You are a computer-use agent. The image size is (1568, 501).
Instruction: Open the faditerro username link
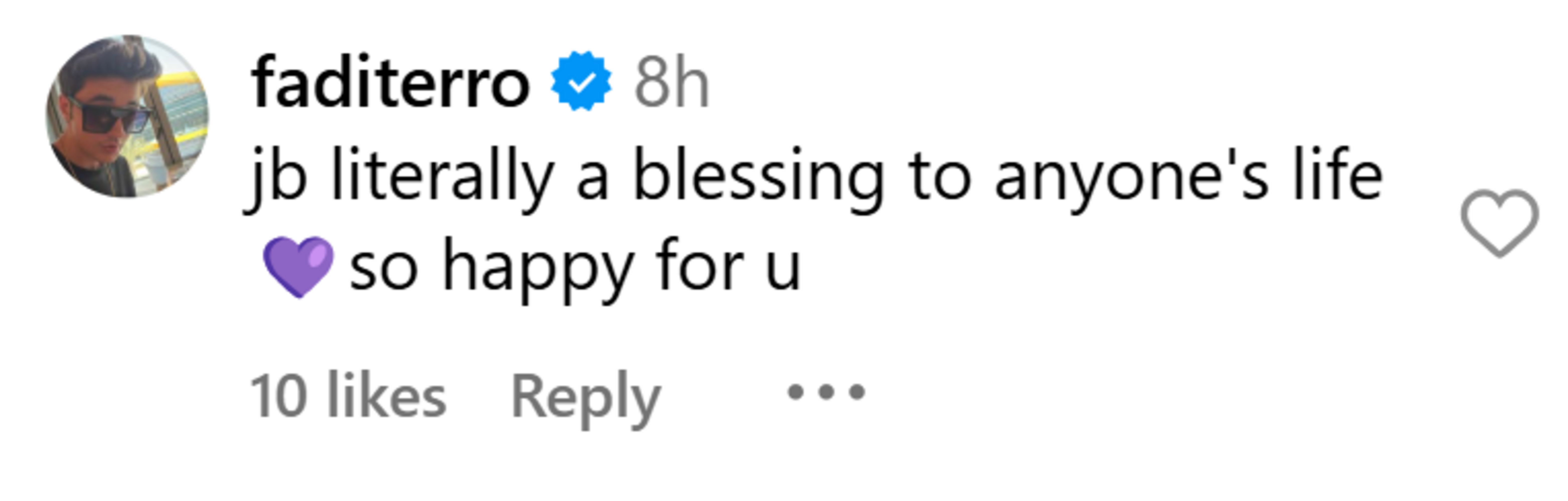(x=390, y=82)
